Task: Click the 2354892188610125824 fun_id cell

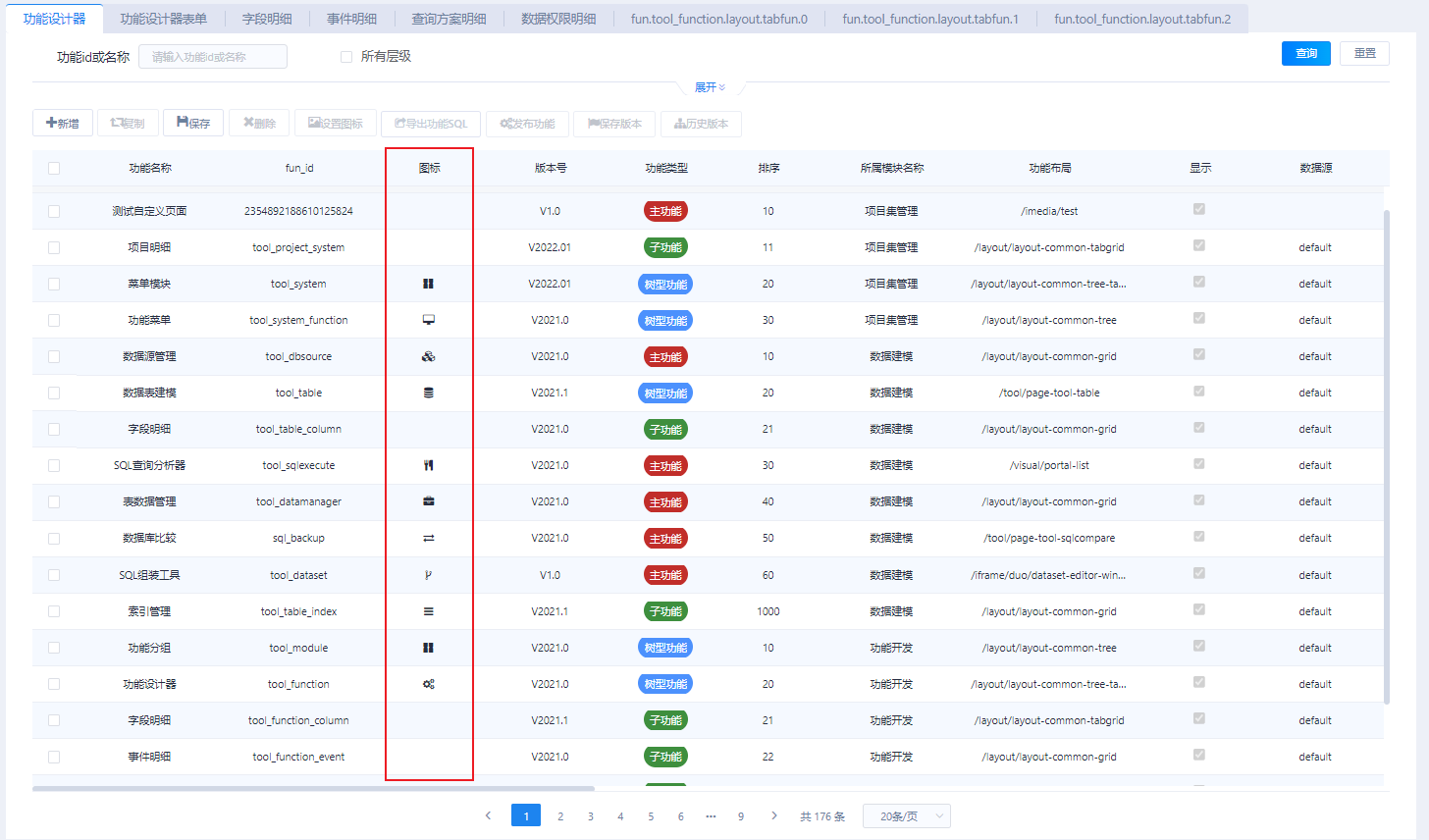Action: (x=298, y=211)
